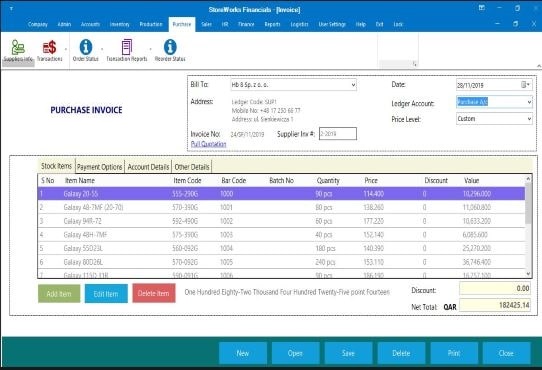The height and width of the screenshot is (370, 542).
Task: Expand the Bill To dropdown
Action: coord(353,85)
